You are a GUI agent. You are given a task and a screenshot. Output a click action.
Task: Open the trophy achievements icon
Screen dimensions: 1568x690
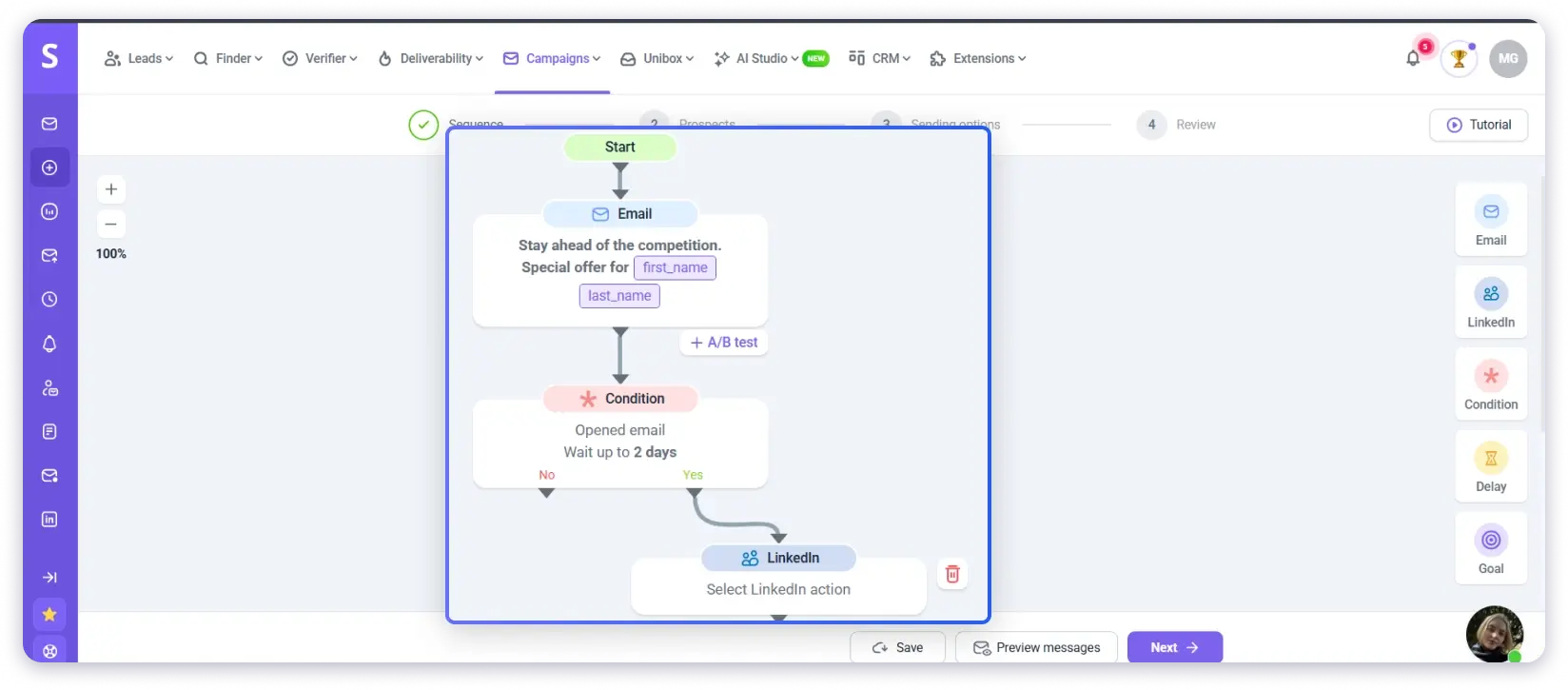1458,59
